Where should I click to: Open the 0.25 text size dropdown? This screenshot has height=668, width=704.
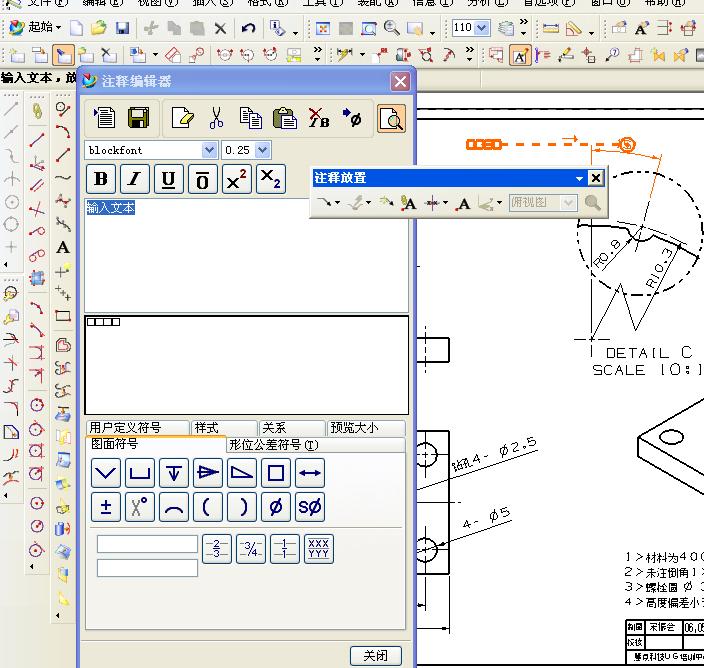(x=263, y=150)
